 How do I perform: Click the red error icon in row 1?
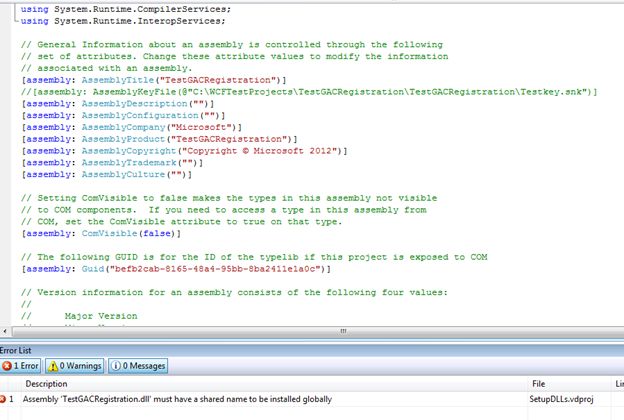click(3, 399)
